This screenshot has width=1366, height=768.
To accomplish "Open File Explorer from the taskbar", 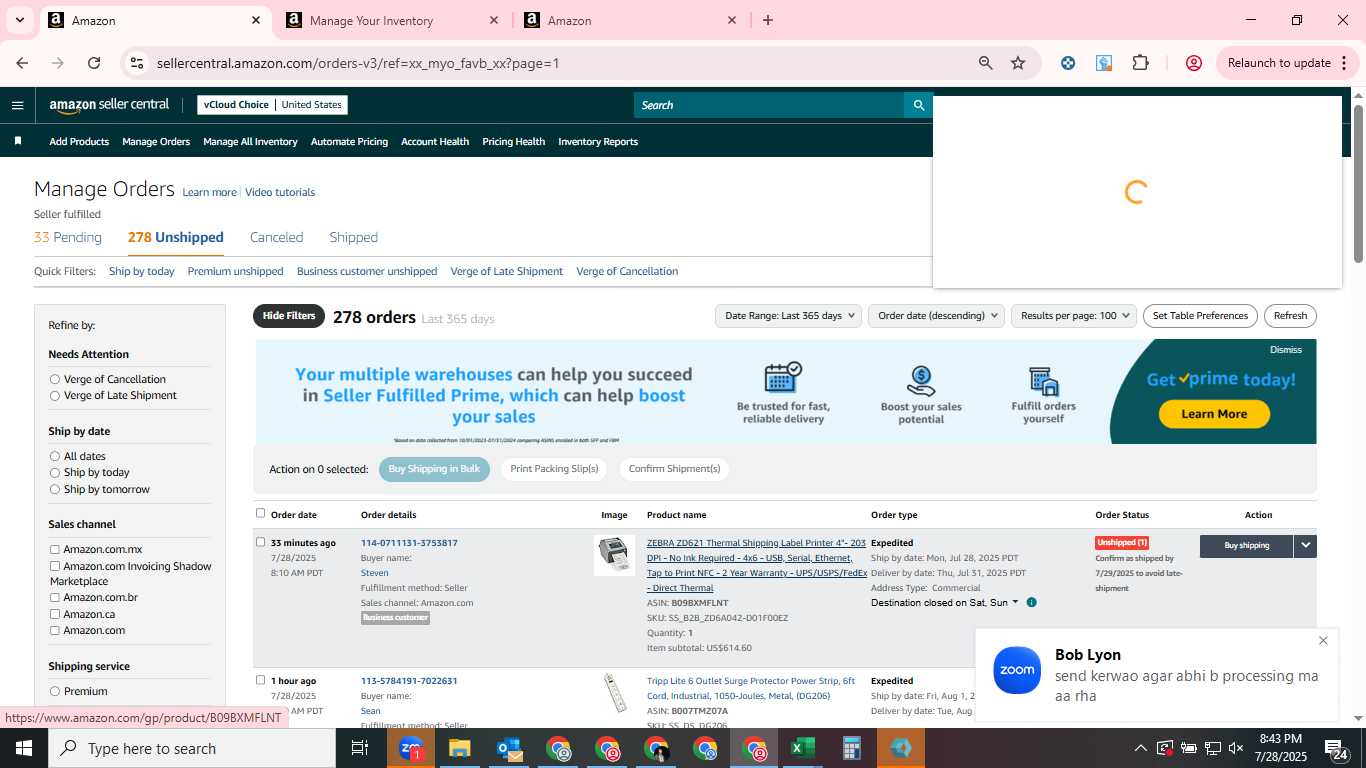I will 459,748.
